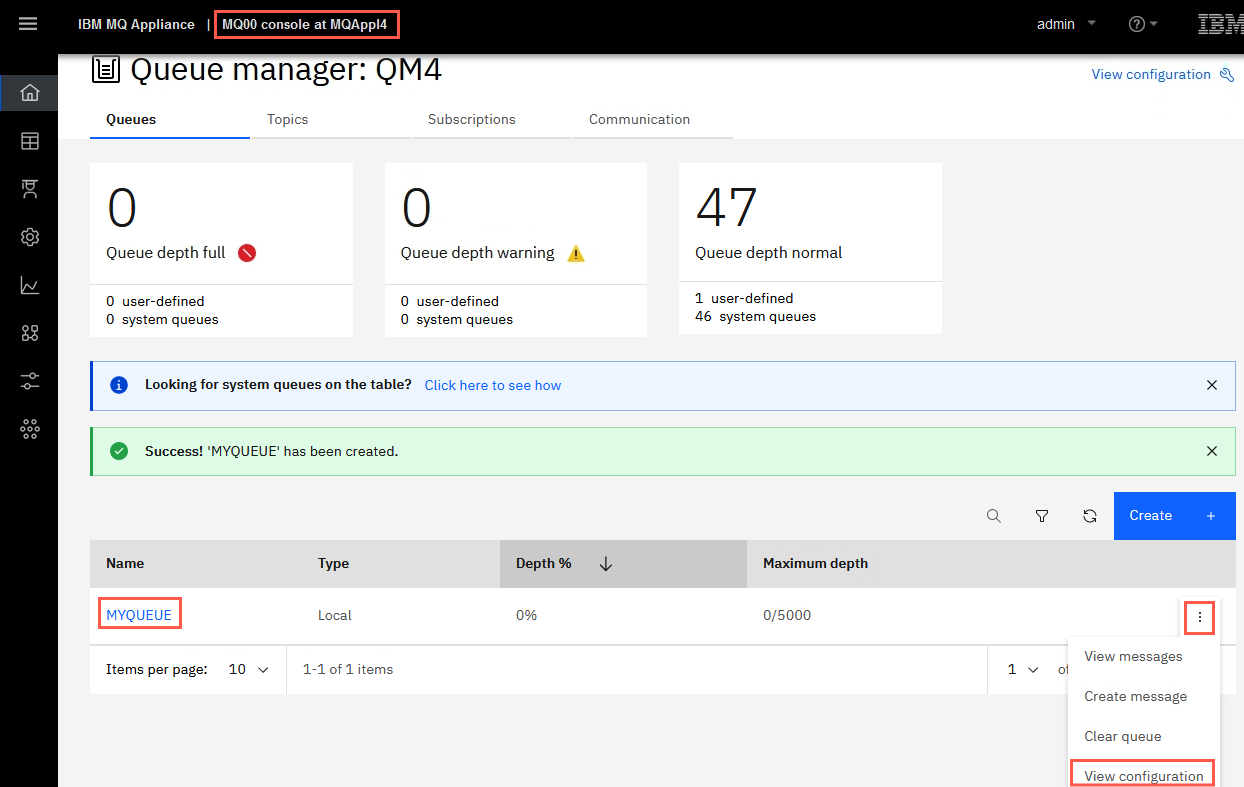This screenshot has height=787, width=1244.
Task: Open the page number selector
Action: pyautogui.click(x=1023, y=669)
